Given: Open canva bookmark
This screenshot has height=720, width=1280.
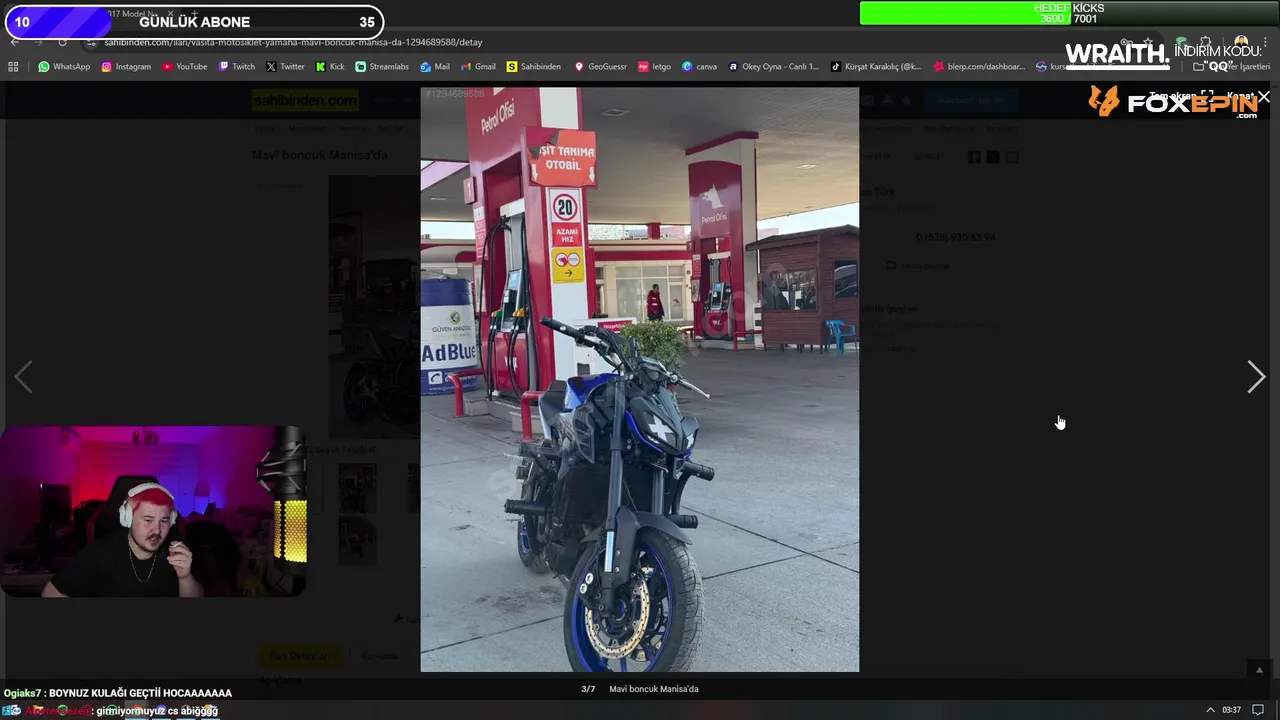Looking at the screenshot, I should click(x=700, y=67).
